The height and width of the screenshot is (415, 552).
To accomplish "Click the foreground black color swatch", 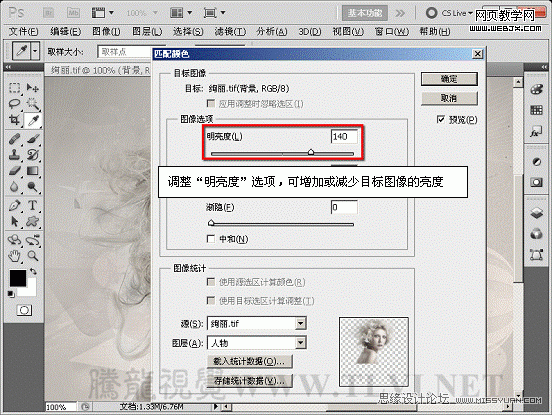I will tap(18, 278).
